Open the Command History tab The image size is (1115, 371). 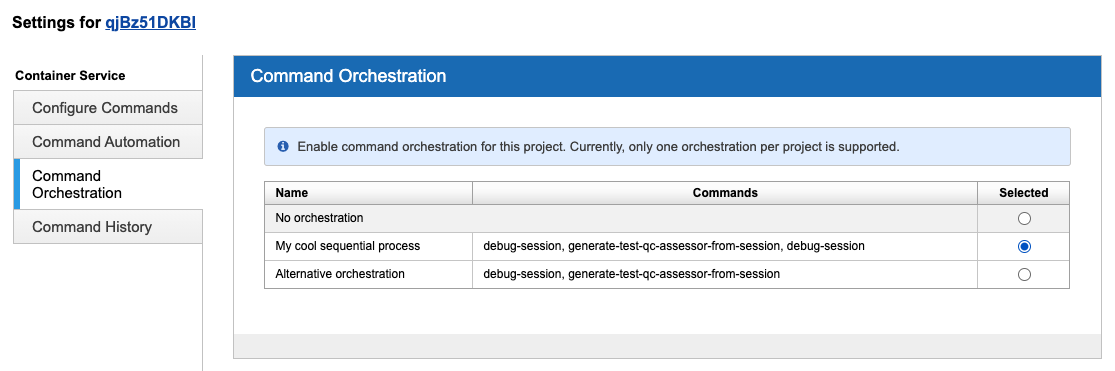coord(108,227)
